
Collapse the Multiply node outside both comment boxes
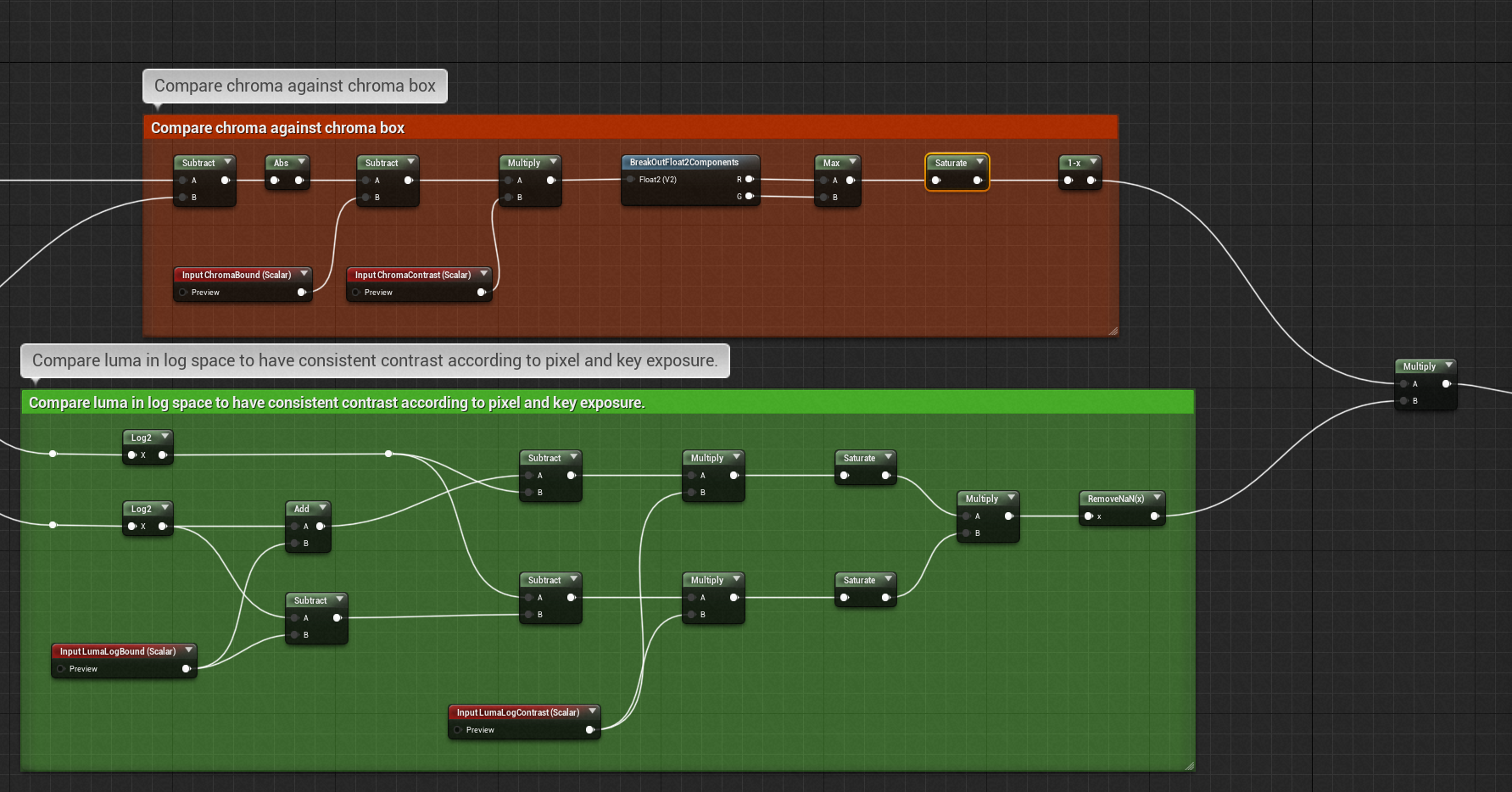point(1448,365)
